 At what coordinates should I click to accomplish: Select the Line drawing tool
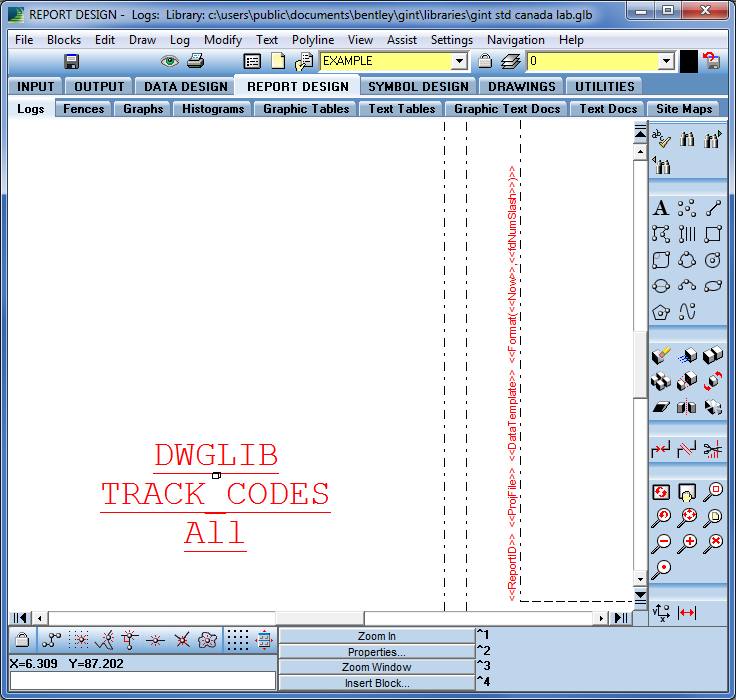pos(713,208)
